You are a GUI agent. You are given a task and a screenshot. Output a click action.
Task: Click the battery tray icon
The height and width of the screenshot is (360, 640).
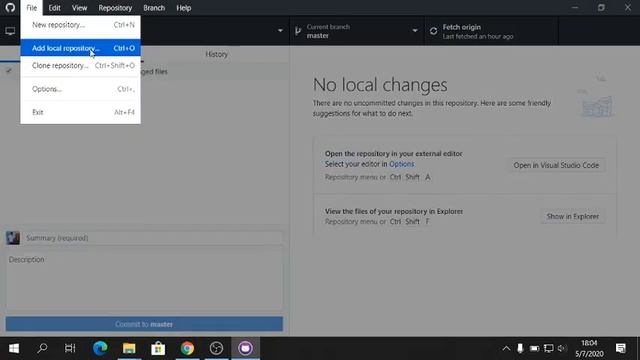pos(534,348)
